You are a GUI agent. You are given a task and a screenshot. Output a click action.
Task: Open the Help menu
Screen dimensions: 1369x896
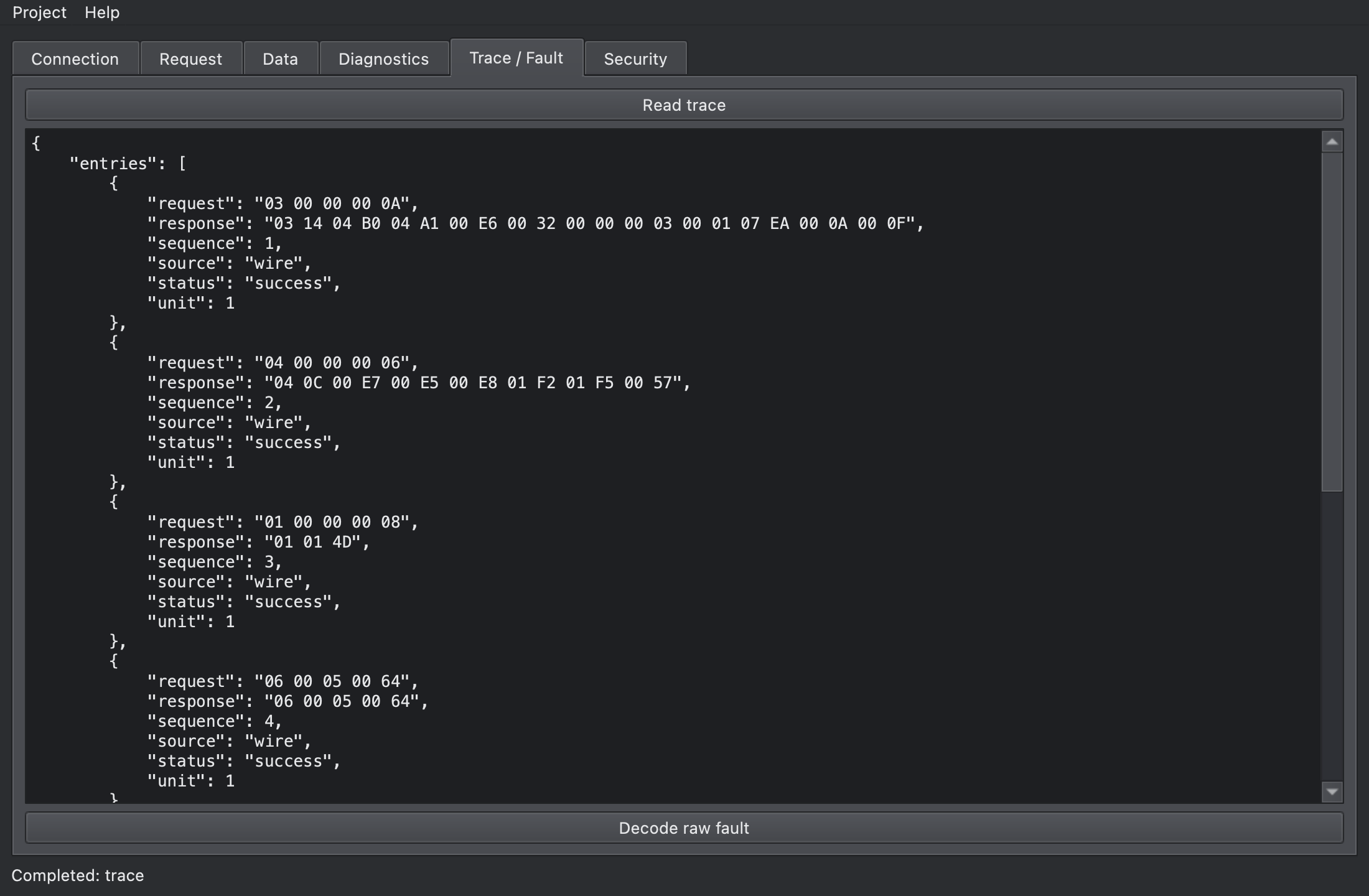(102, 12)
